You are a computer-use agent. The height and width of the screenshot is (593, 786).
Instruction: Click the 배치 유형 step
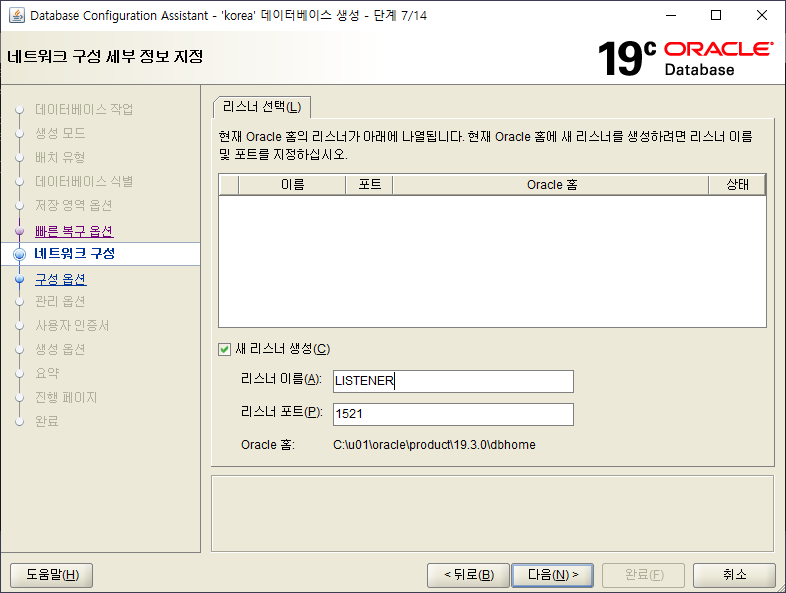pyautogui.click(x=60, y=157)
